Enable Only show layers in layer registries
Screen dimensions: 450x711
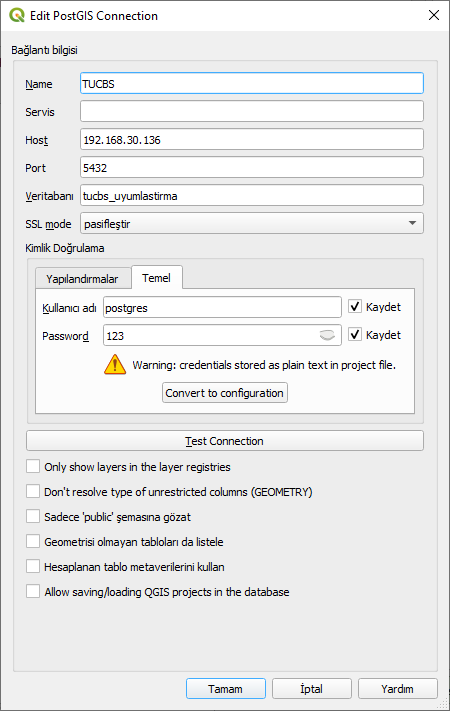(33, 466)
